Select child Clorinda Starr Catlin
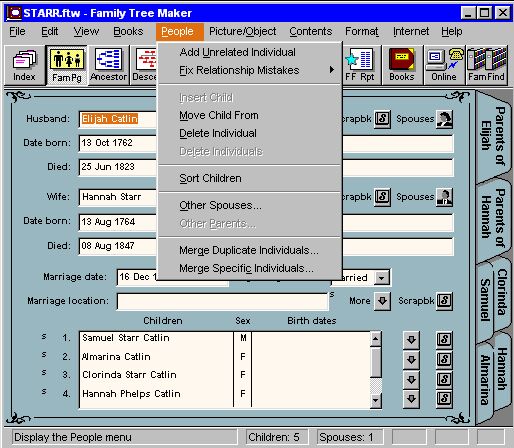 point(156,375)
